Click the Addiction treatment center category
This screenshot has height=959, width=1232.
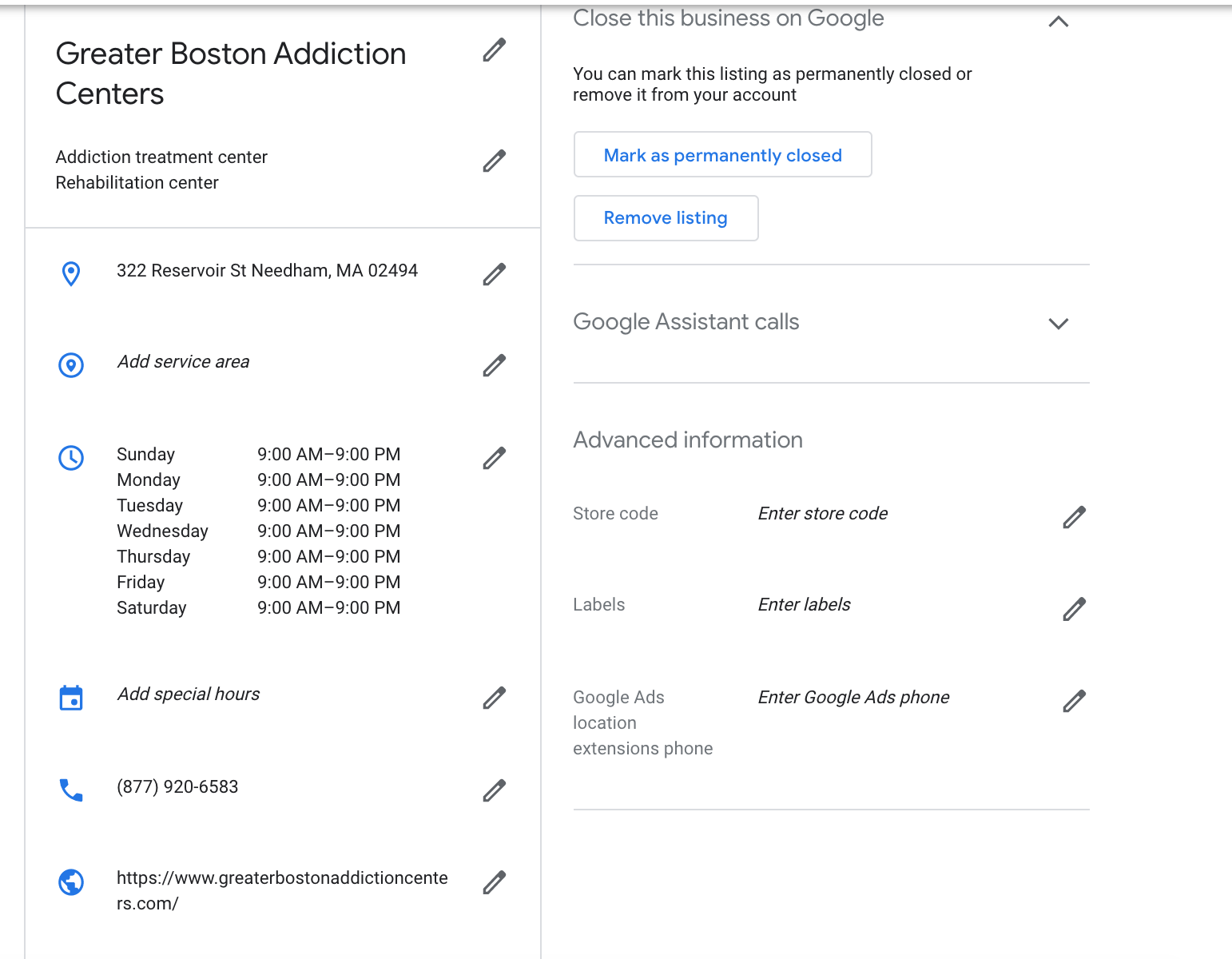161,157
